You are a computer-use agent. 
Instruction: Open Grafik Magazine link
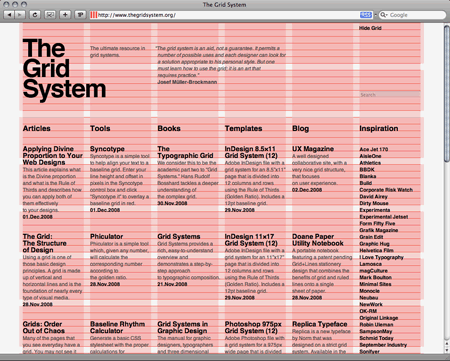click(x=379, y=230)
